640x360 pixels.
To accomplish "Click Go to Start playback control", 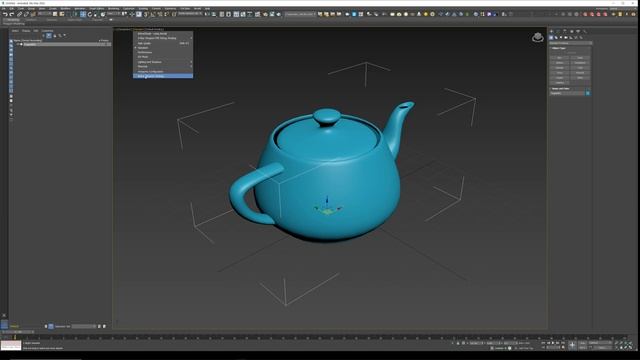I will [544, 343].
